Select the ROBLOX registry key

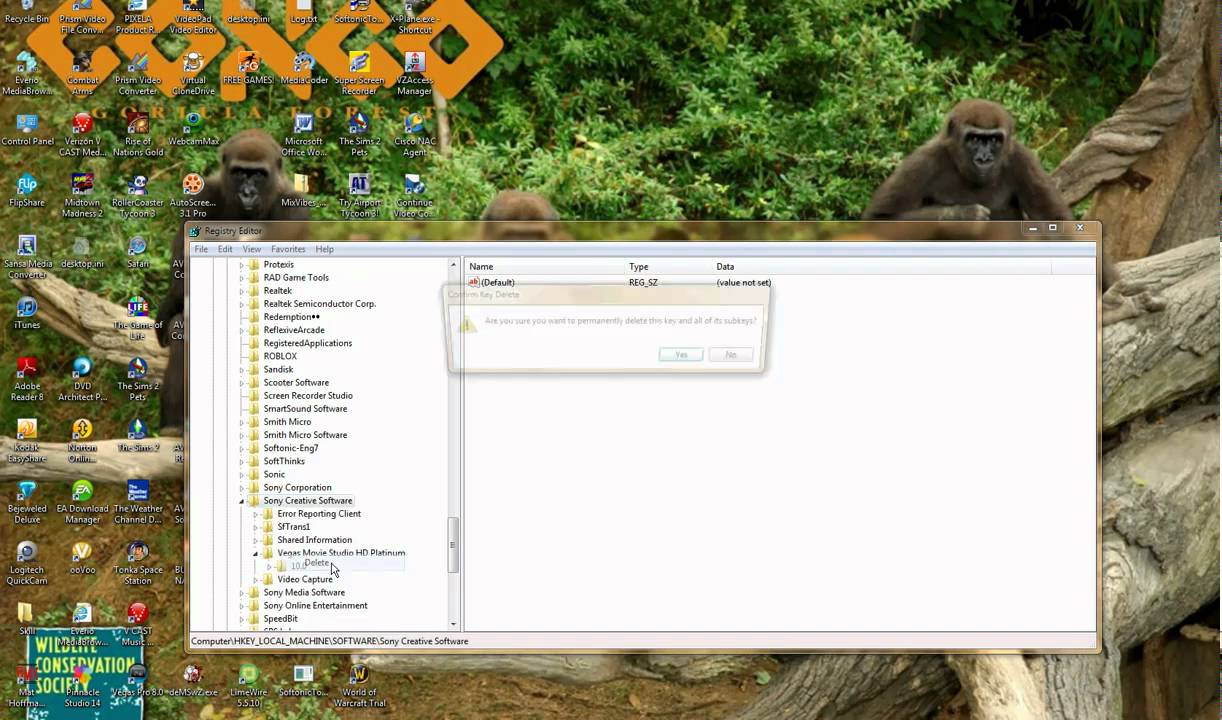tap(280, 356)
